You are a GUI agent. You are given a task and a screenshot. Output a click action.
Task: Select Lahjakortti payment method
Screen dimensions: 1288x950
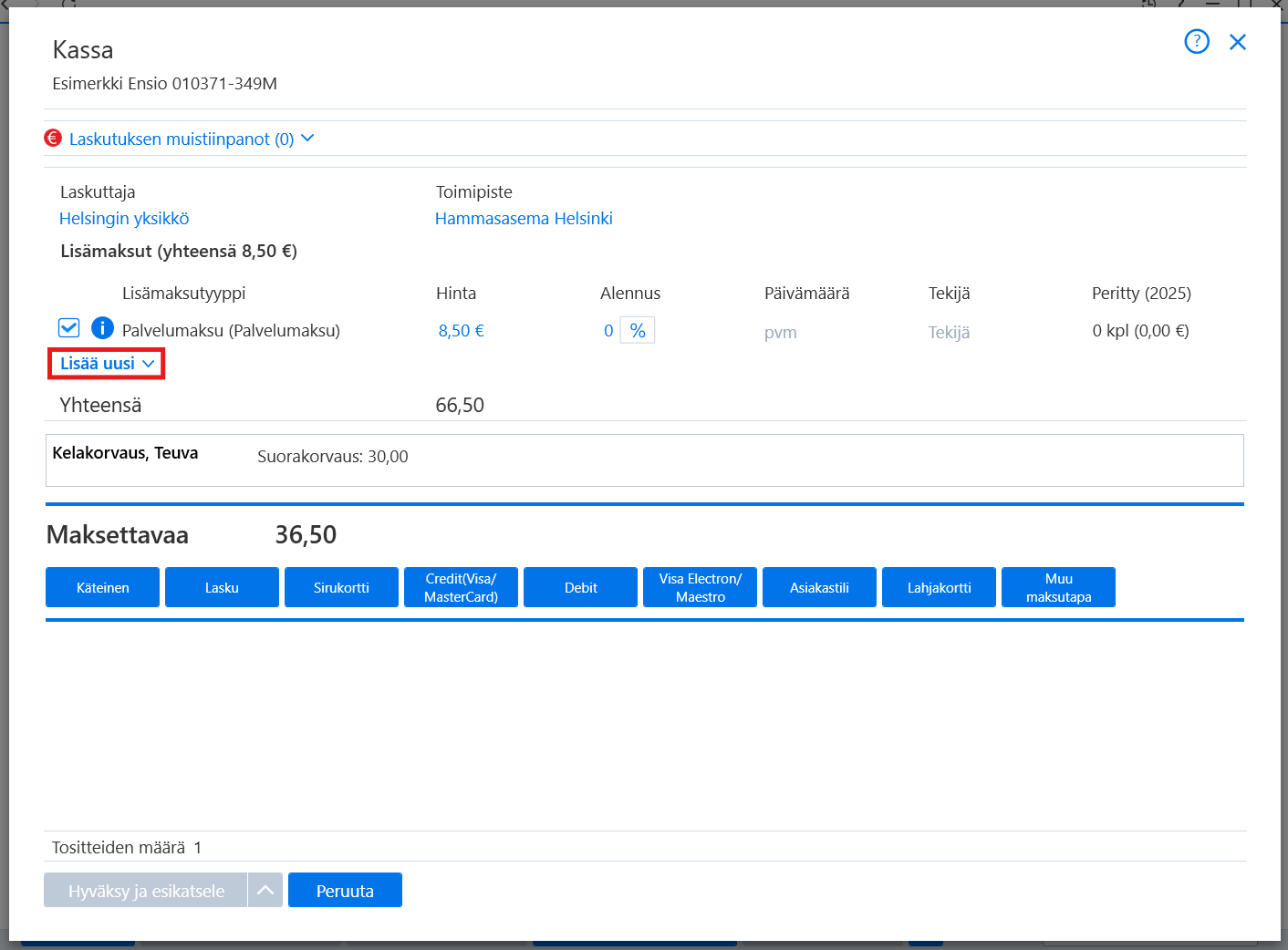[x=939, y=587]
